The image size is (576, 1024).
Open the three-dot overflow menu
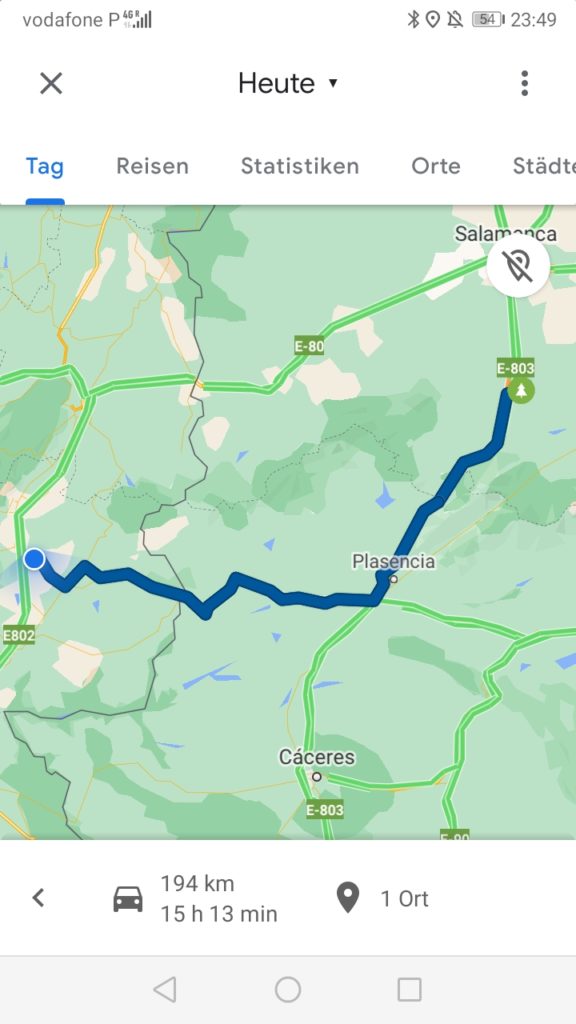coord(524,84)
